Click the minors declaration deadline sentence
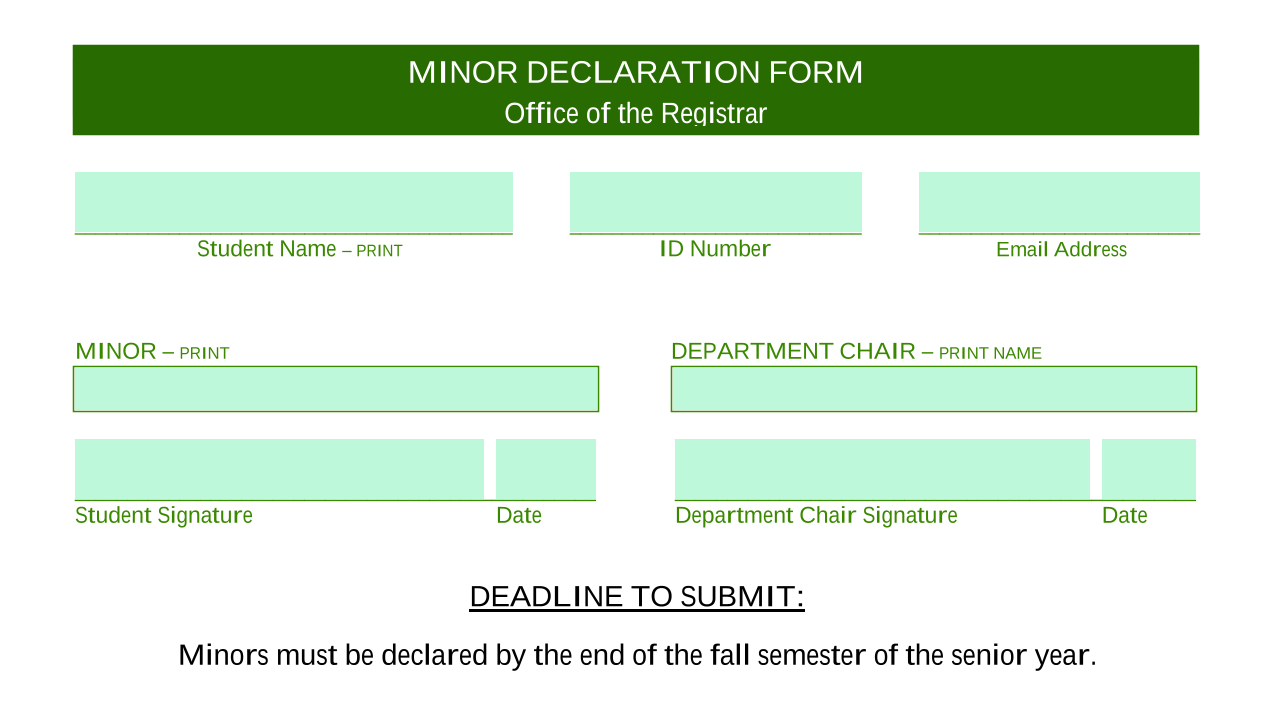1275x706 pixels. (637, 656)
